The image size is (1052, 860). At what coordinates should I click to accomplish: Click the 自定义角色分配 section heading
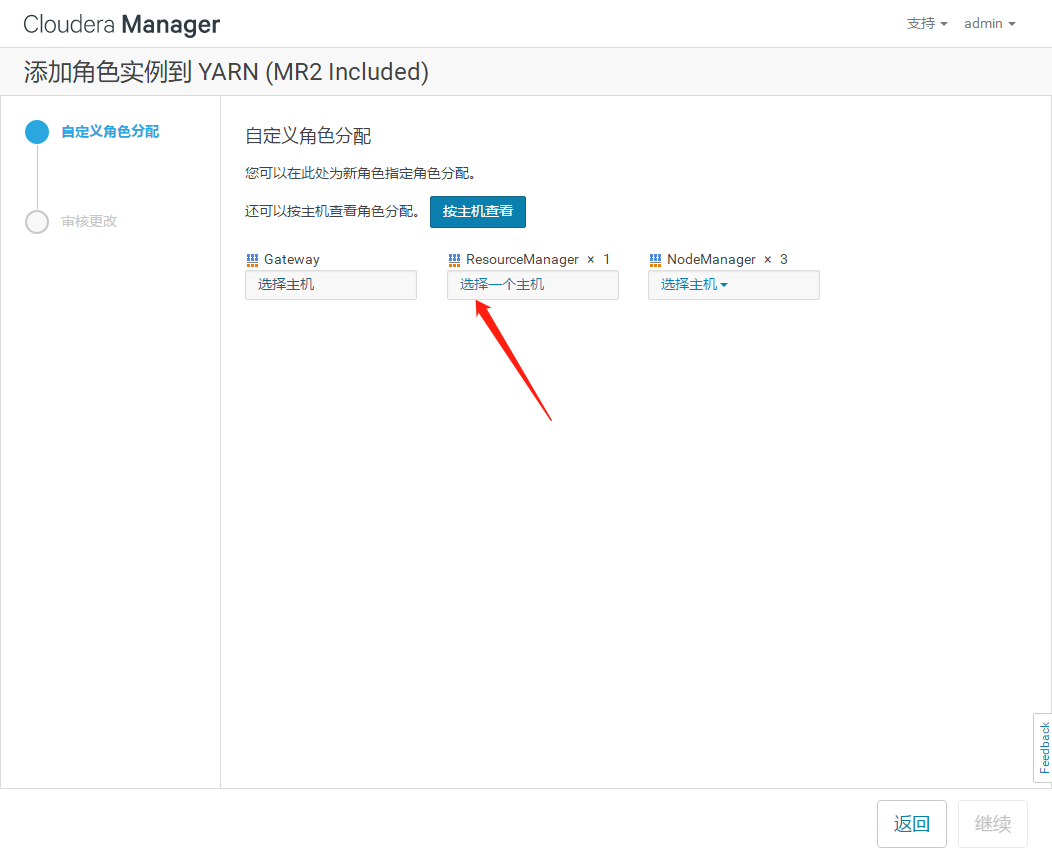pos(308,136)
